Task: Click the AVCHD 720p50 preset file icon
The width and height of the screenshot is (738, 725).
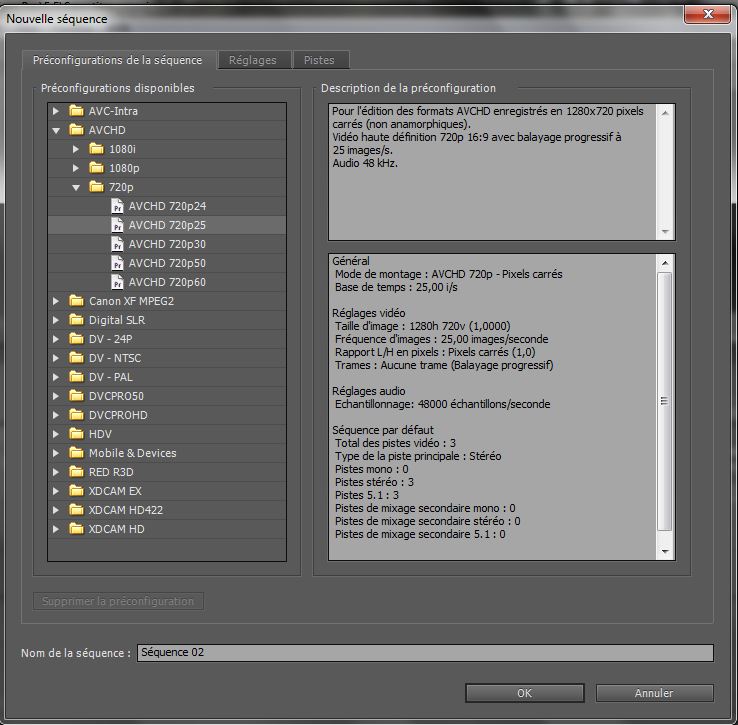Action: (117, 263)
